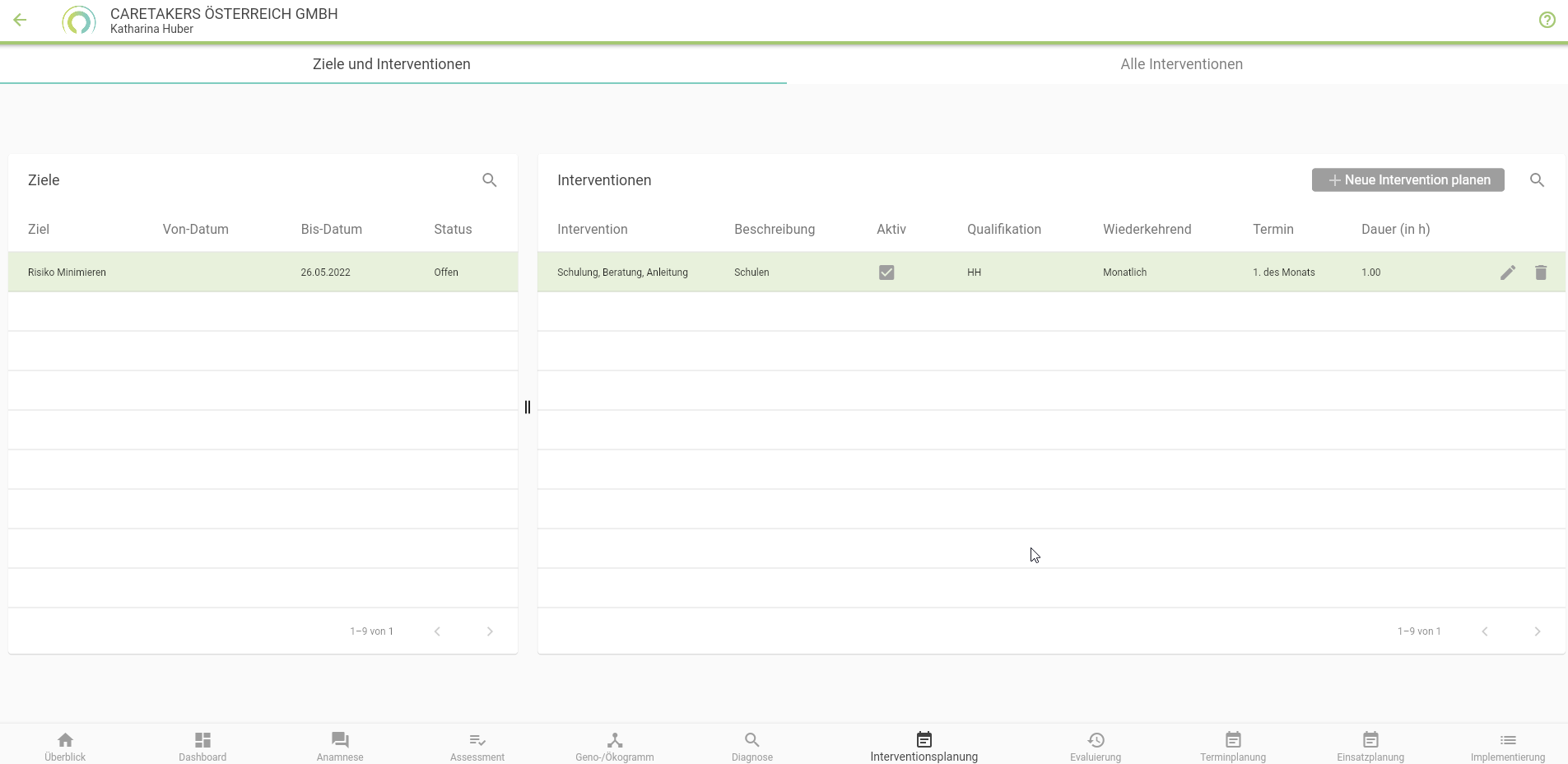Screen dimensions: 1568x764
Task: Search in the Ziele panel
Action: [x=490, y=180]
